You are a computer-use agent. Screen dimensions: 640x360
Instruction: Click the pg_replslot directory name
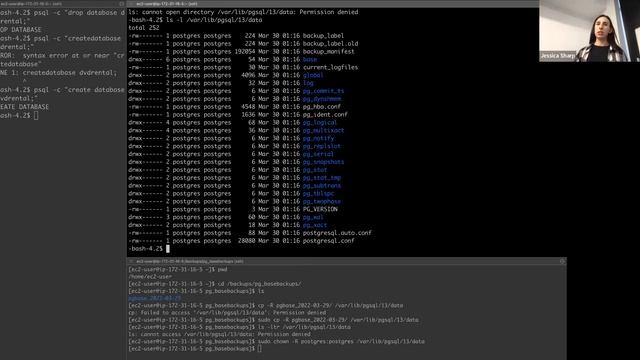point(322,147)
